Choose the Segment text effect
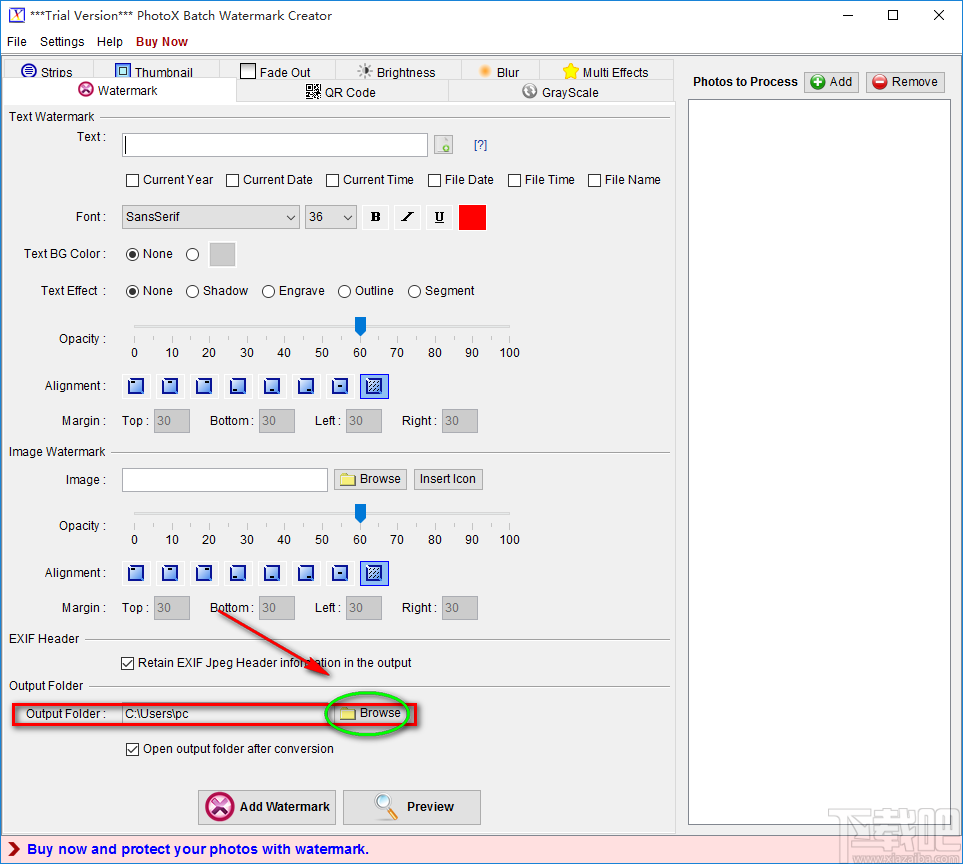Viewport: 963px width, 864px height. click(x=415, y=291)
